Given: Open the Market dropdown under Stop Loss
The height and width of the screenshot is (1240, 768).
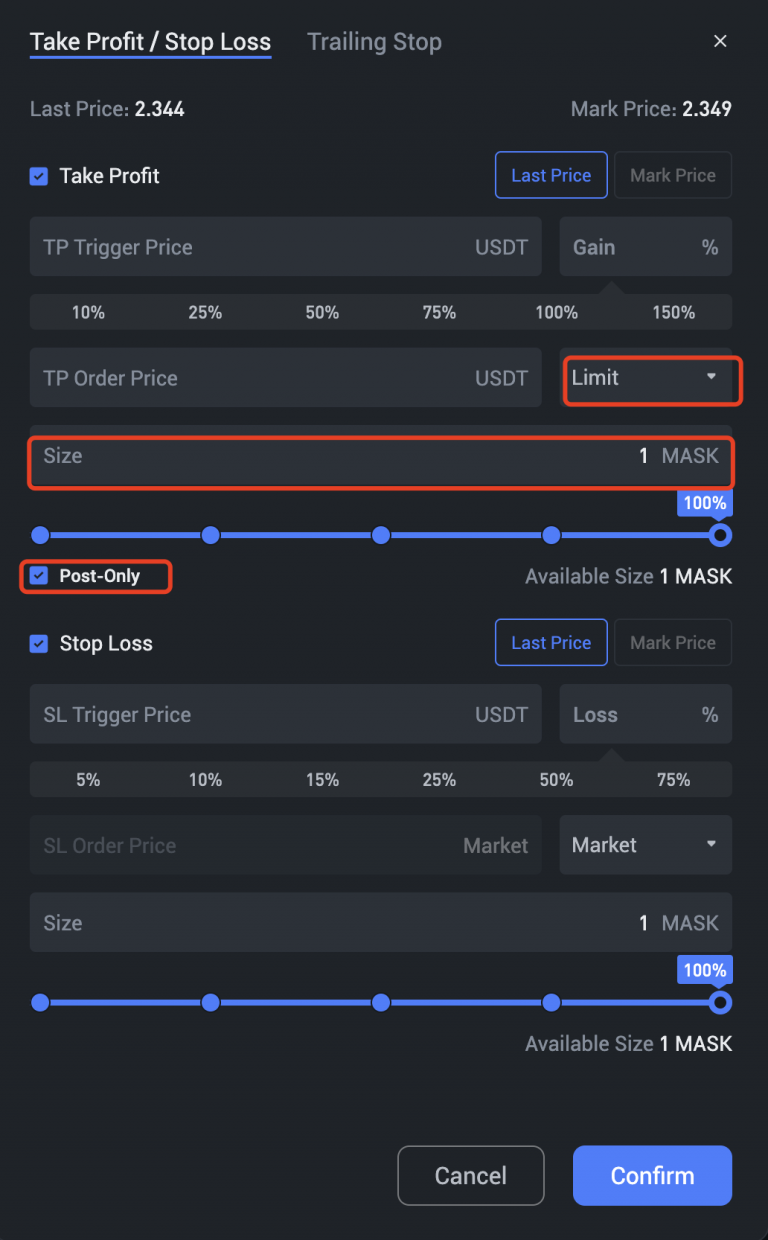Looking at the screenshot, I should [645, 845].
